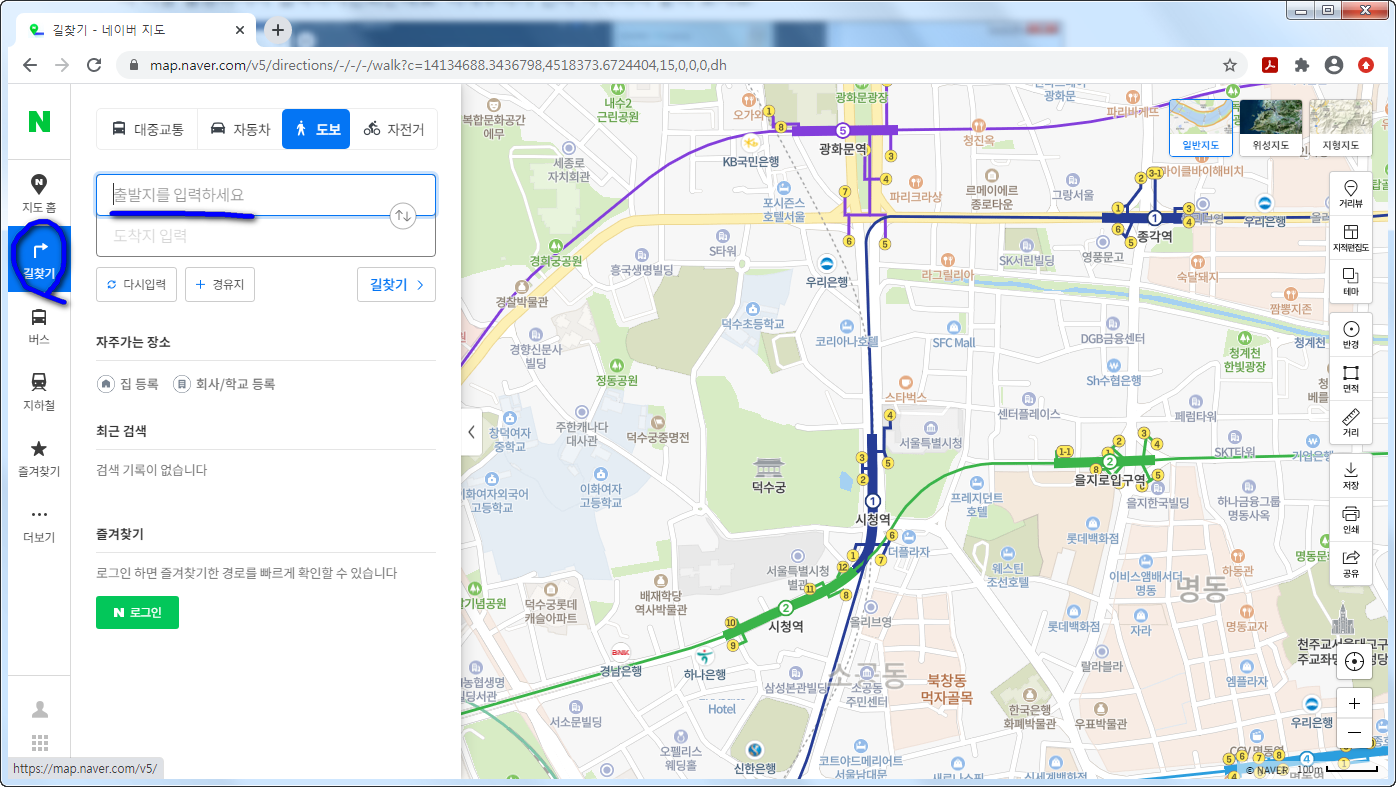Click the 길찾기 search route button
Screen dimensions: 1396x787
(396, 284)
